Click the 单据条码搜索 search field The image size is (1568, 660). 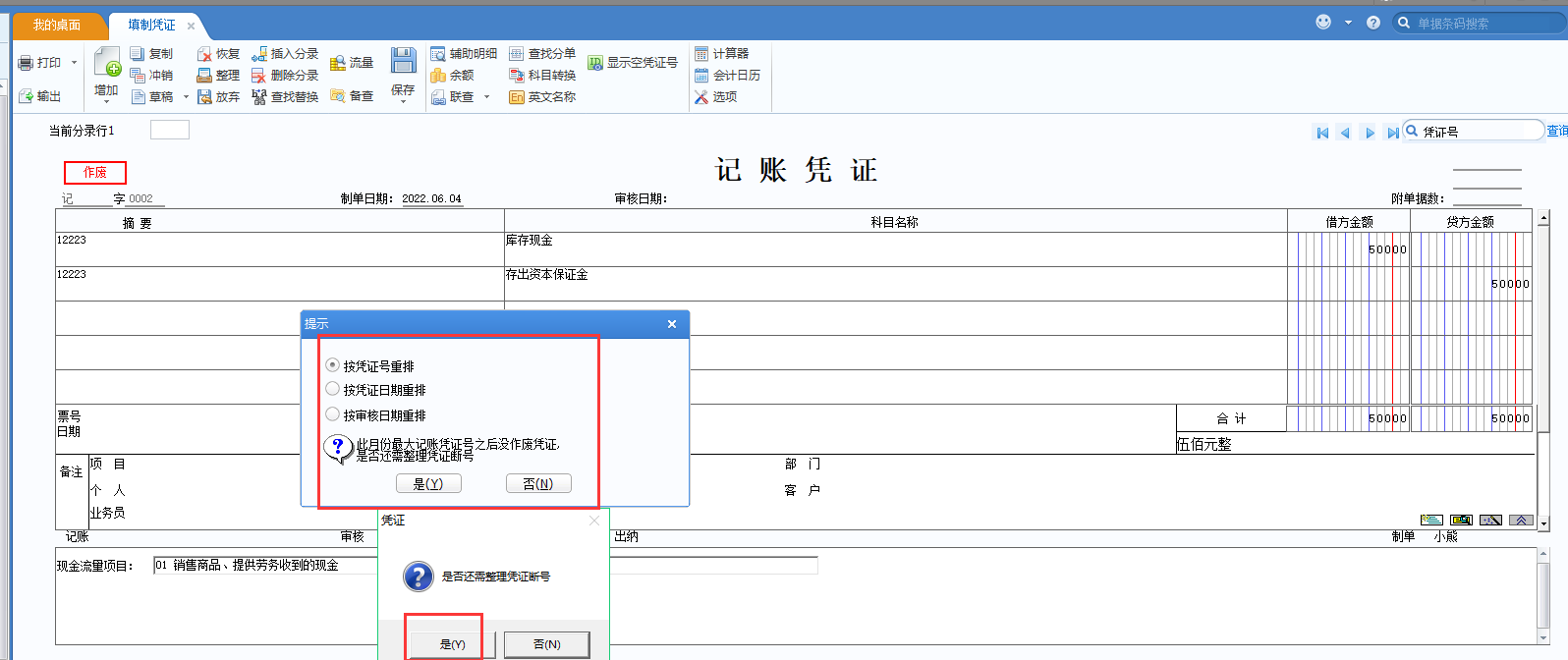(x=1484, y=23)
